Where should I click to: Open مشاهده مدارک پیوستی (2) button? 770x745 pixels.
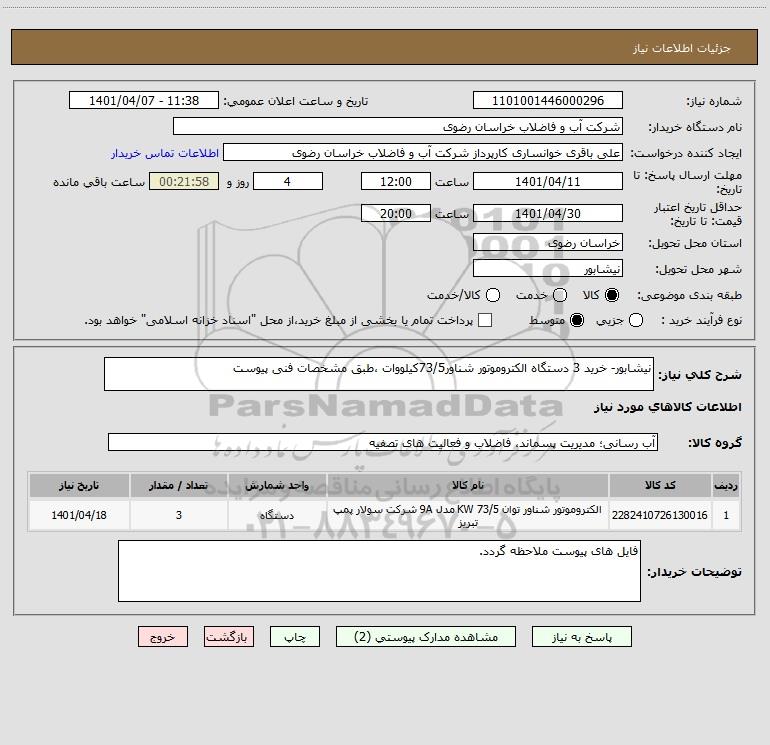(426, 637)
